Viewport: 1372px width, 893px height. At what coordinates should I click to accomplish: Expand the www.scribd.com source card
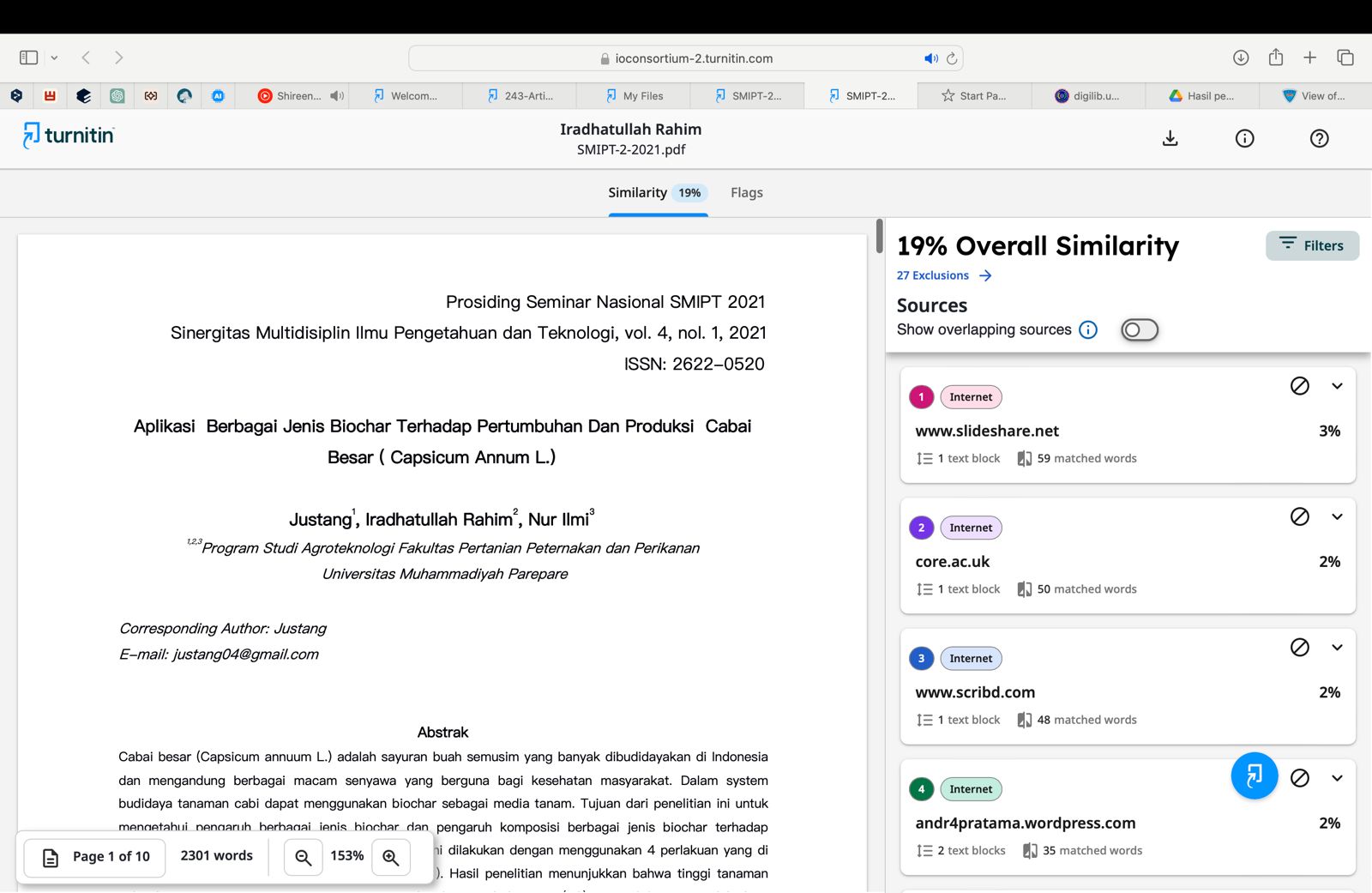click(x=1337, y=647)
